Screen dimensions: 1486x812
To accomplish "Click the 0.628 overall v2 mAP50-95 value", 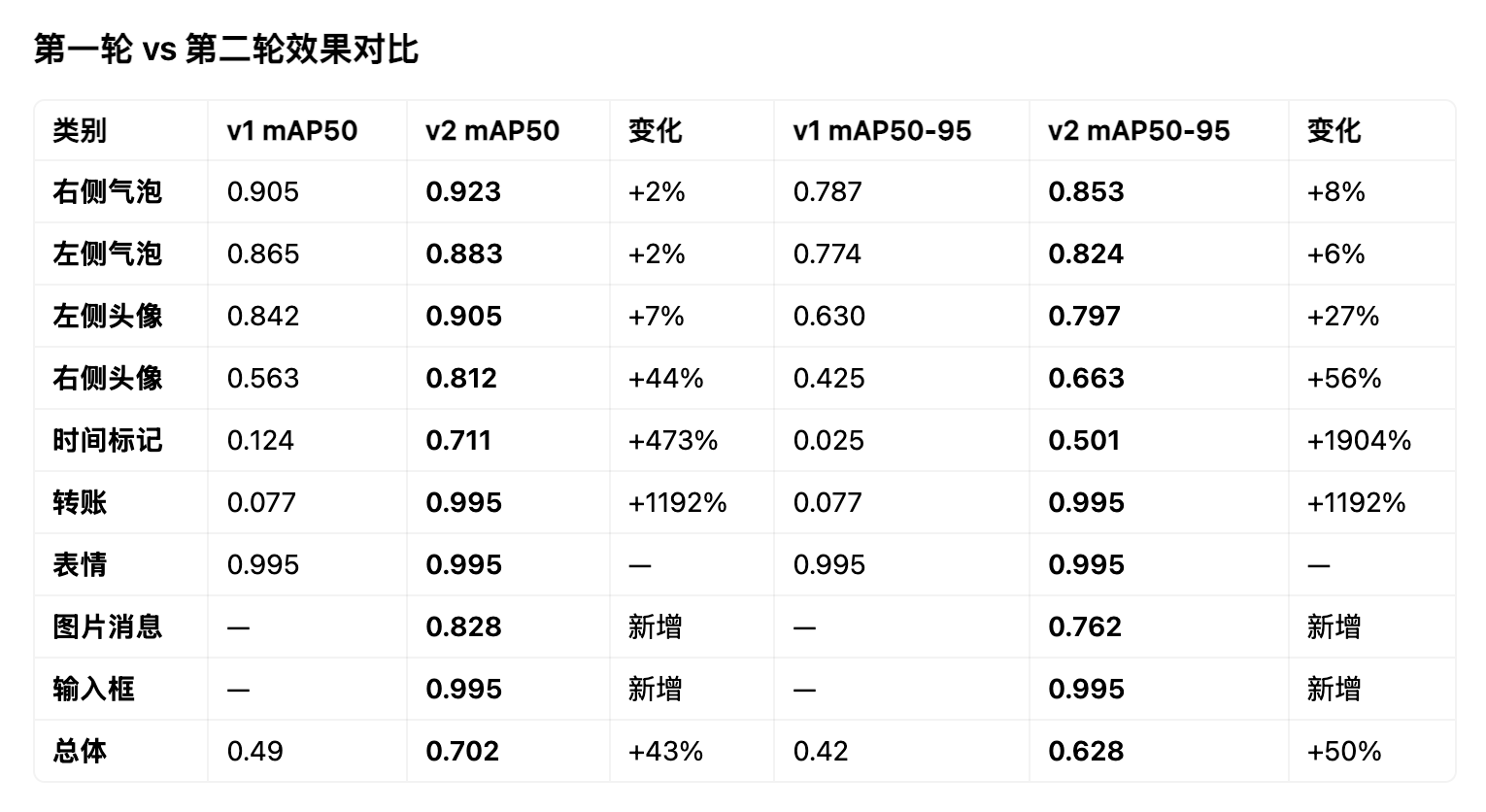I will tap(1086, 751).
